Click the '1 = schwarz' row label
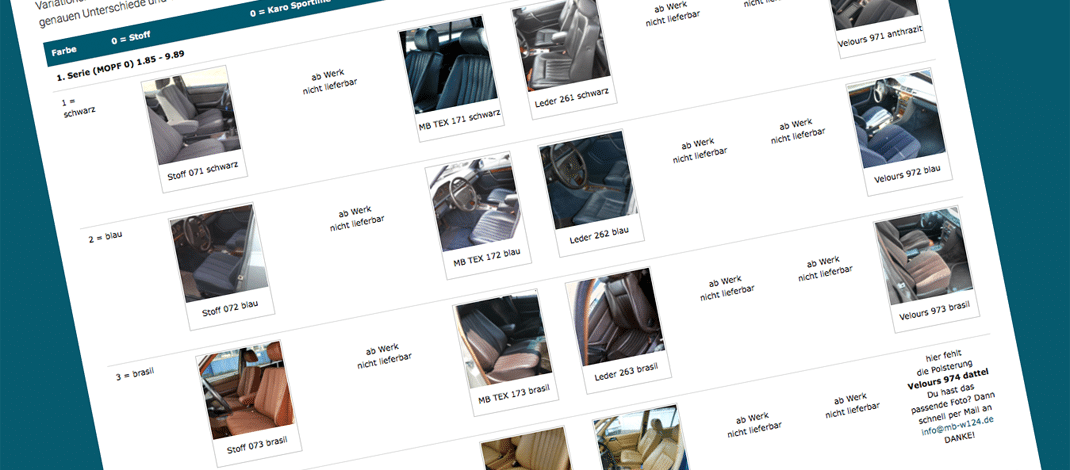The image size is (1070, 470). click(77, 106)
